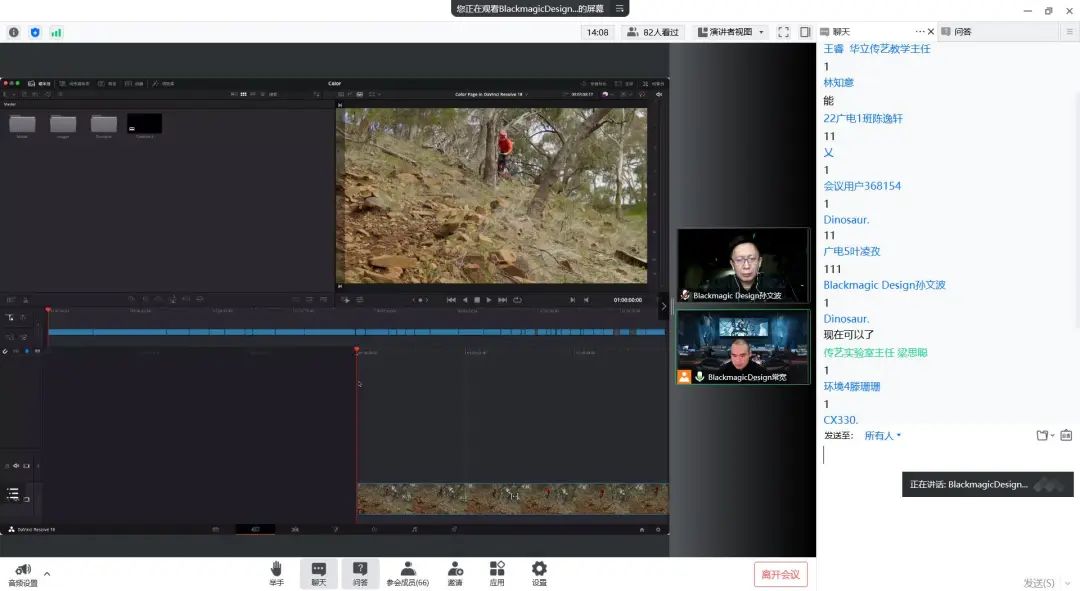
Task: Toggle the side panel layout icon
Action: click(x=805, y=32)
